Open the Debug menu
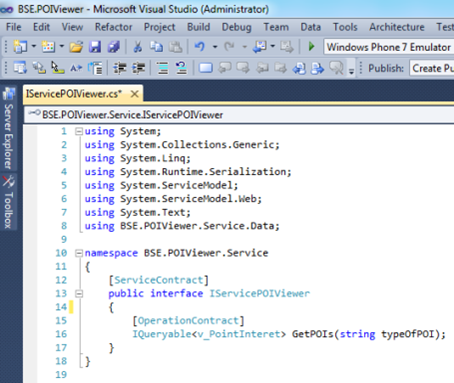Viewport: 454px width, 383px height. (237, 27)
